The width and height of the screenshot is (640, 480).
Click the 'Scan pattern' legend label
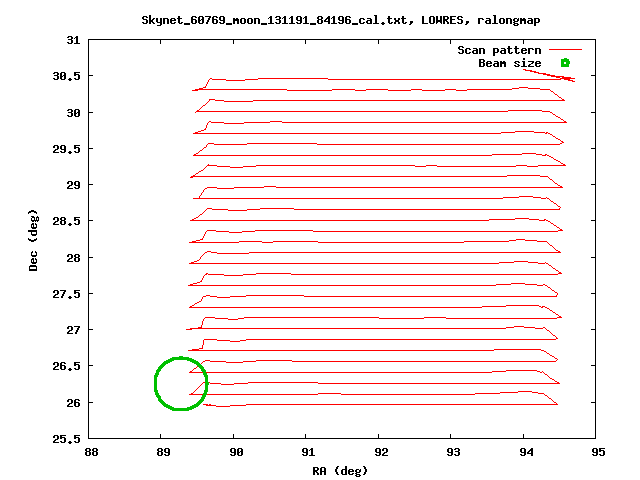point(499,50)
